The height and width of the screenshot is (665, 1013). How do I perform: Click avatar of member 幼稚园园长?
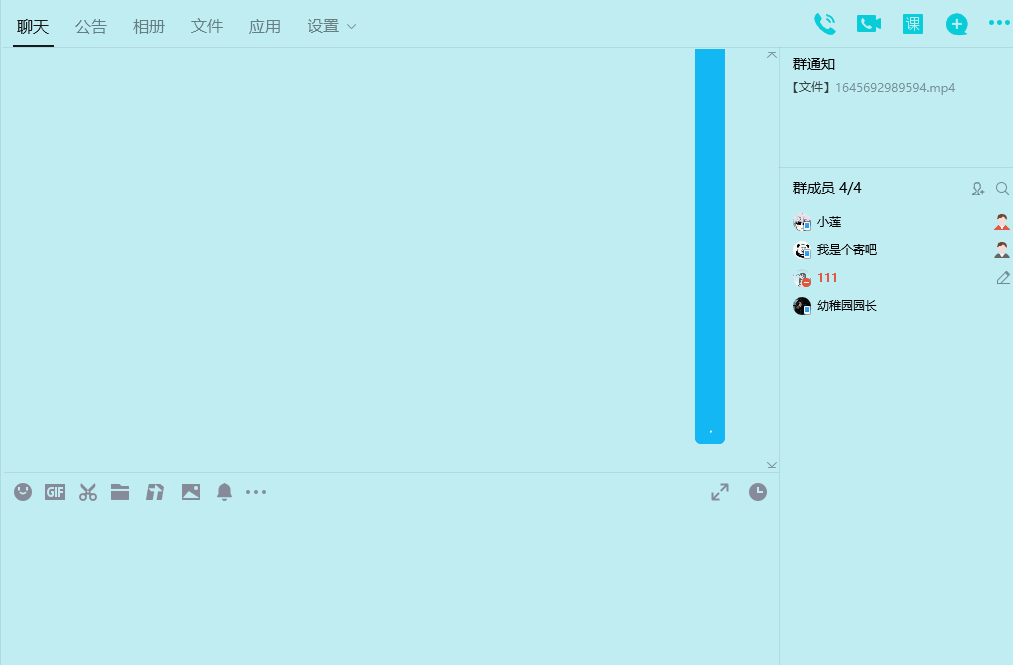point(802,306)
